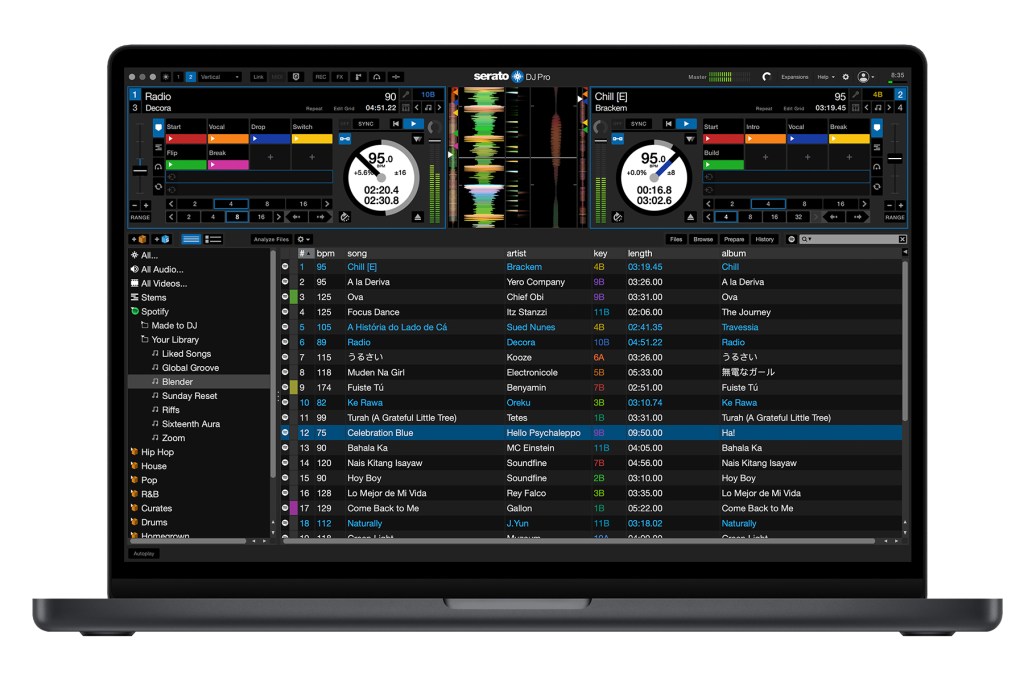Open Serato setup with the gear icon

(x=845, y=76)
